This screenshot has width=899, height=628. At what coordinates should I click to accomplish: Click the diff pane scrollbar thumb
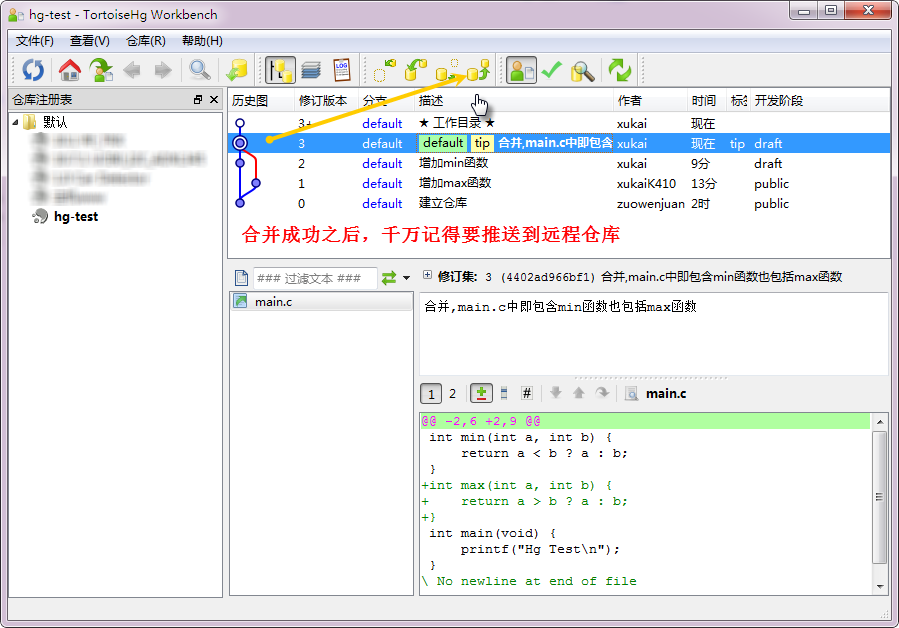[880, 497]
